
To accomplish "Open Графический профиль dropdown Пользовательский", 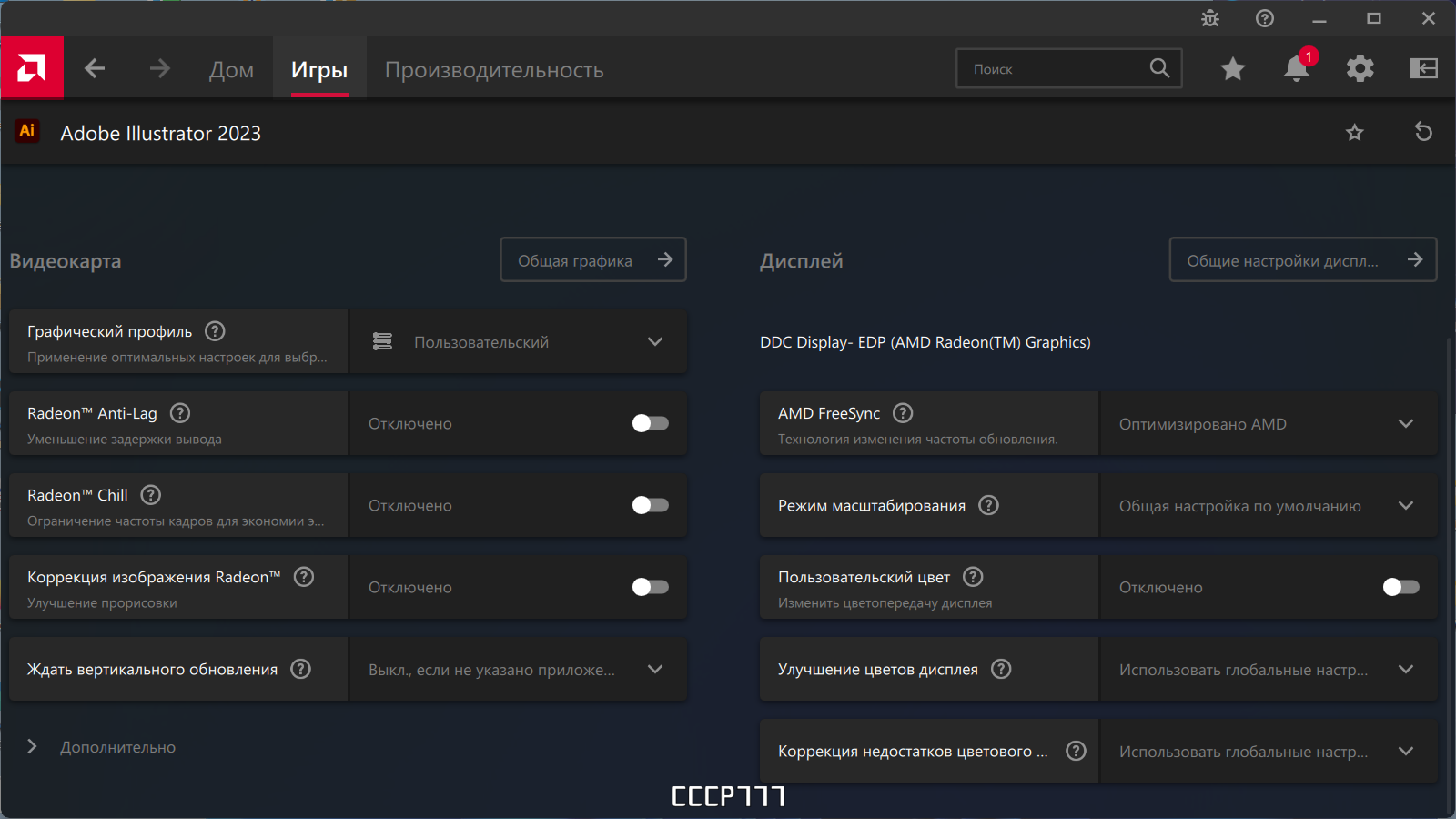I will pyautogui.click(x=519, y=341).
